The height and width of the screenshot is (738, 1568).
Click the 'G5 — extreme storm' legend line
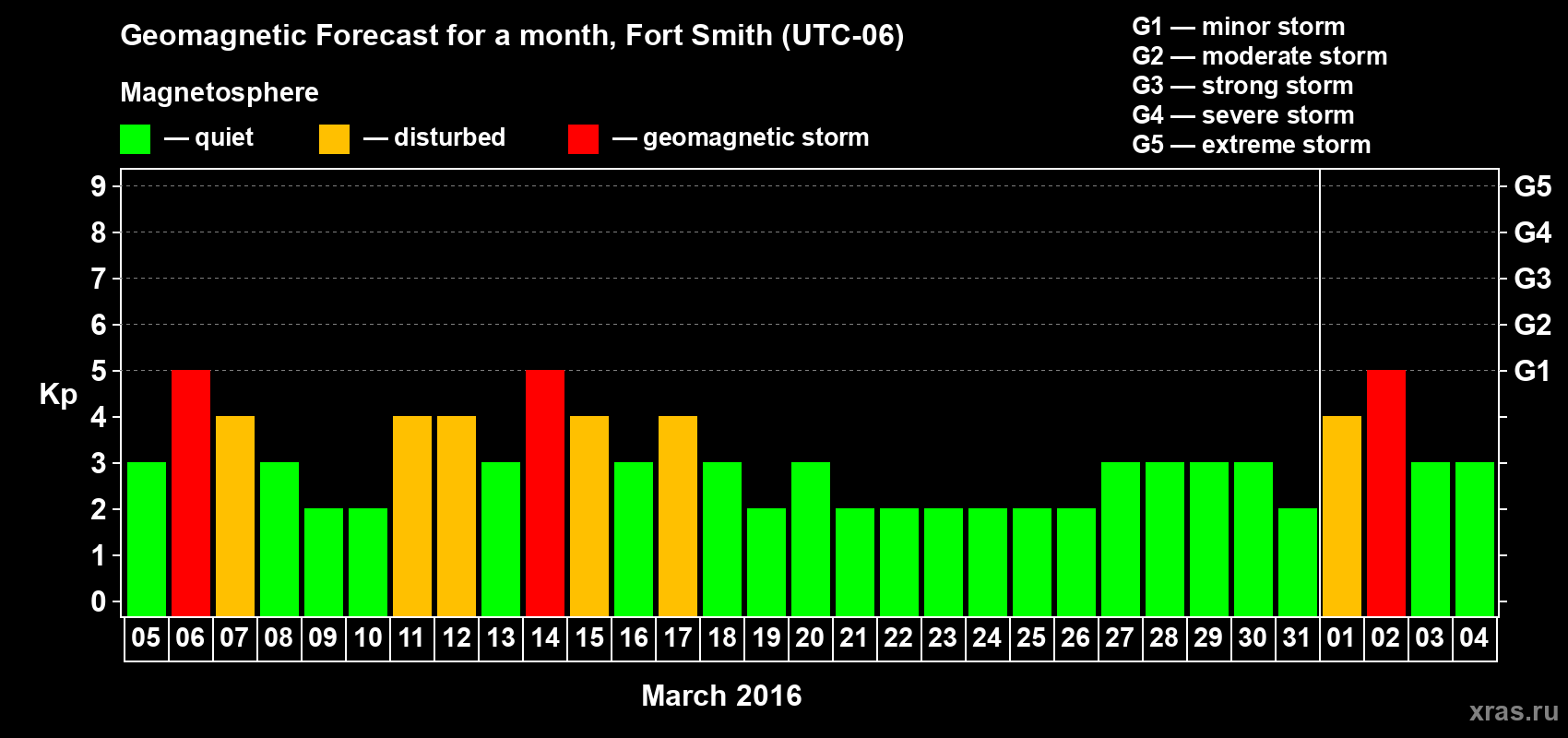(1252, 145)
